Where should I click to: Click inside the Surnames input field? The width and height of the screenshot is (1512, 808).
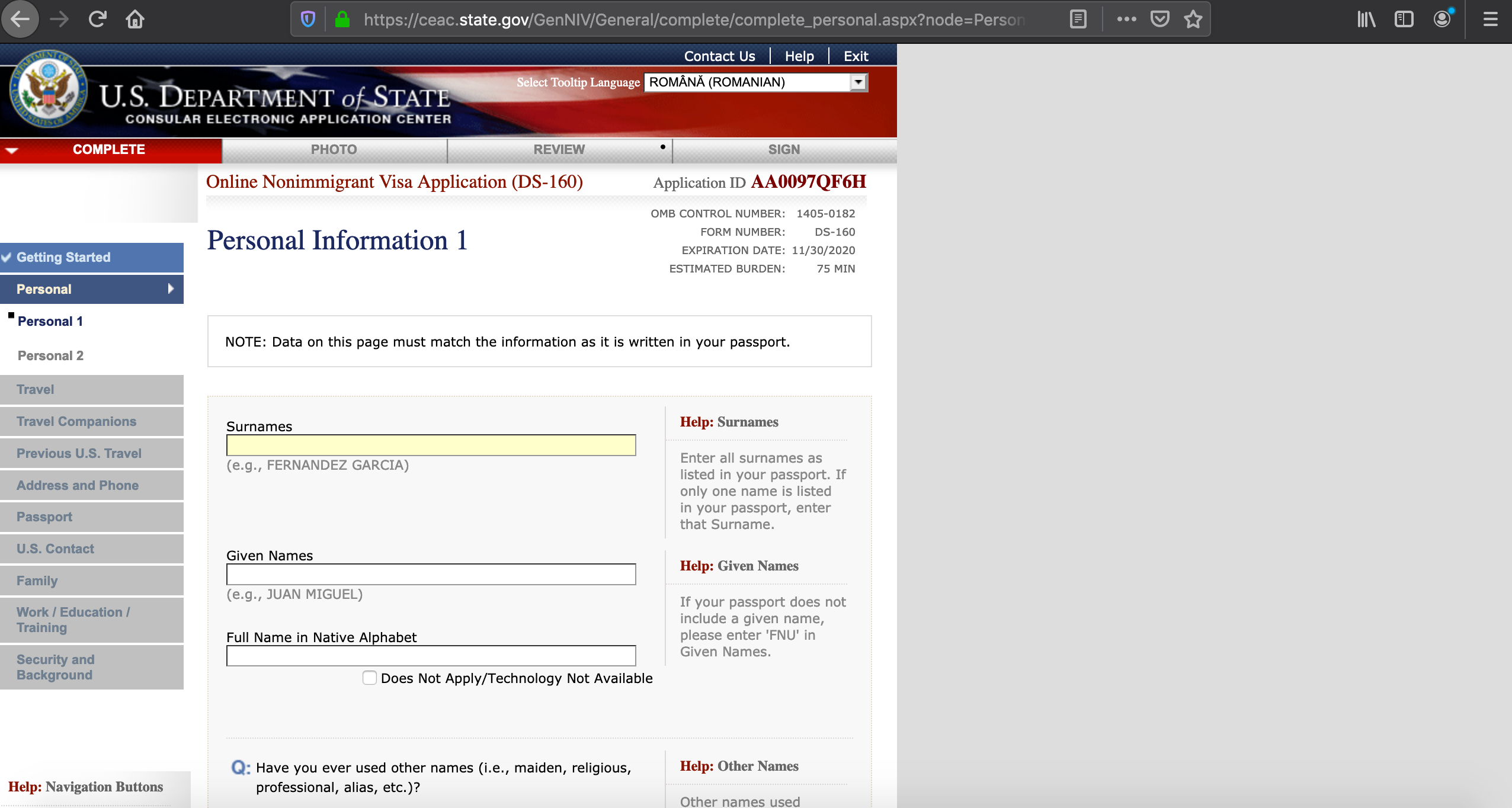tap(431, 445)
